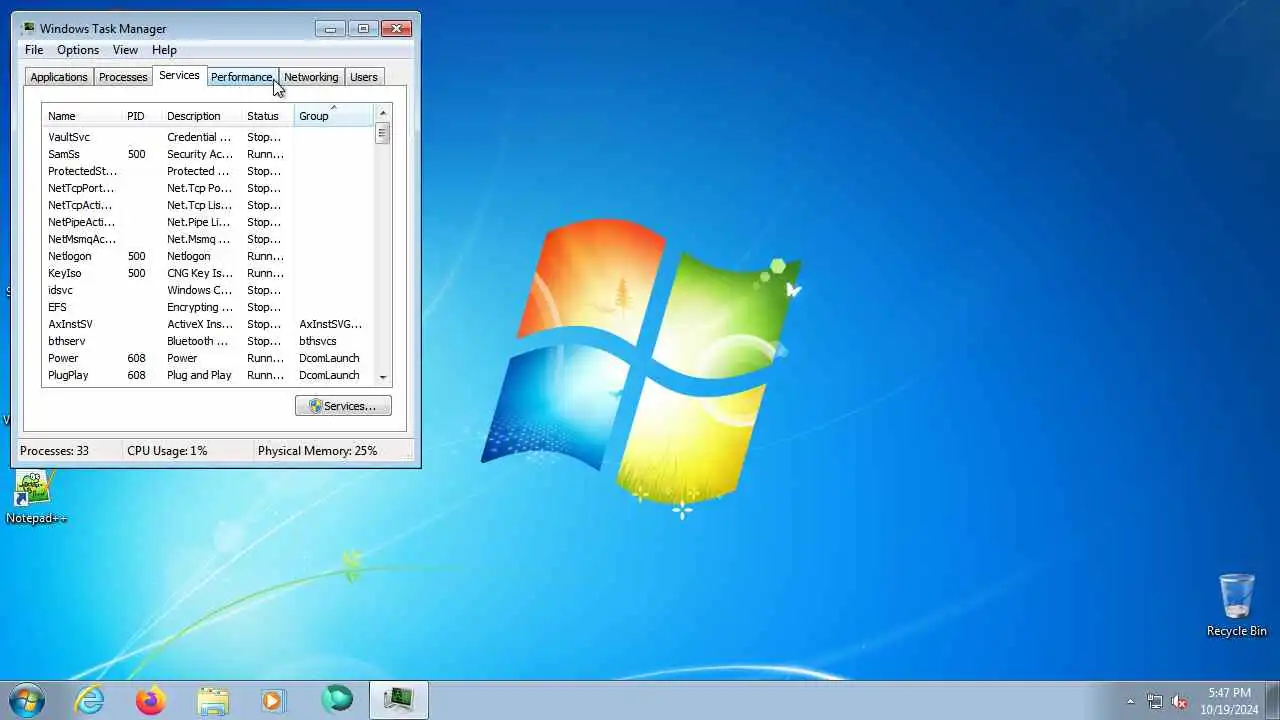
Task: Select the NetPipeActi... service row
Action: pyautogui.click(x=207, y=222)
